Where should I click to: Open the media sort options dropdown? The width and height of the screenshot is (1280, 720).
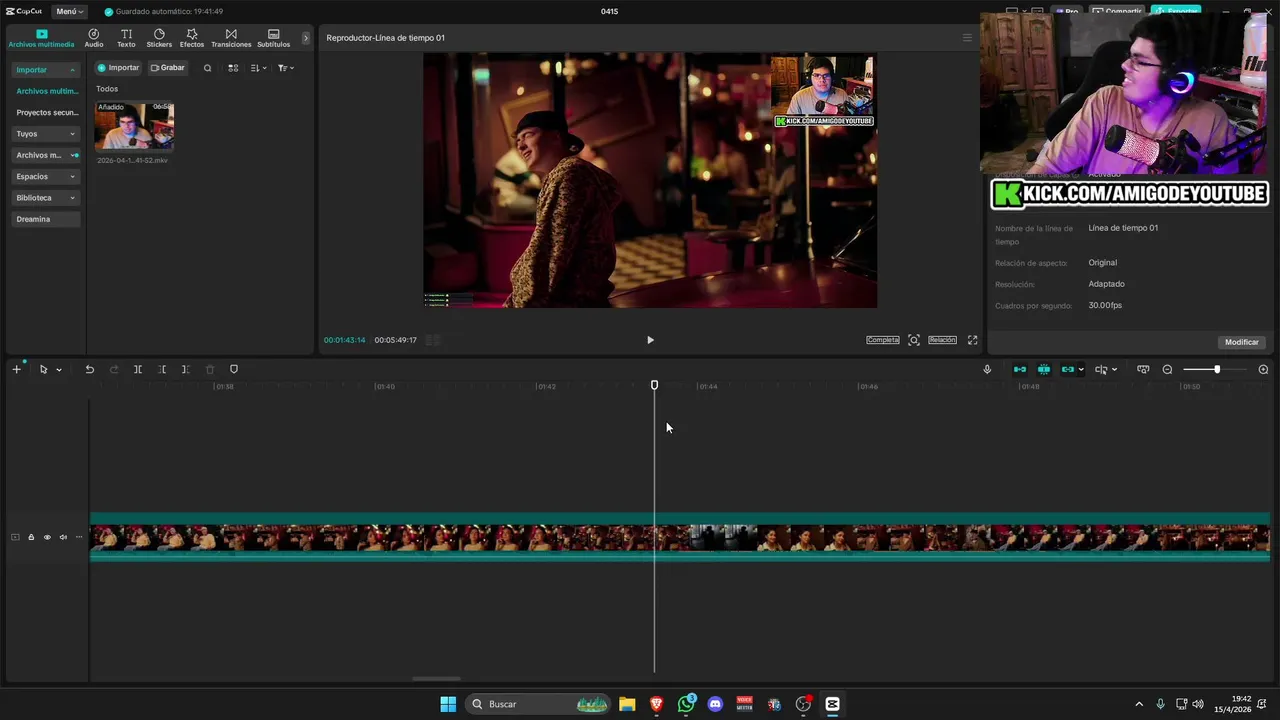258,68
